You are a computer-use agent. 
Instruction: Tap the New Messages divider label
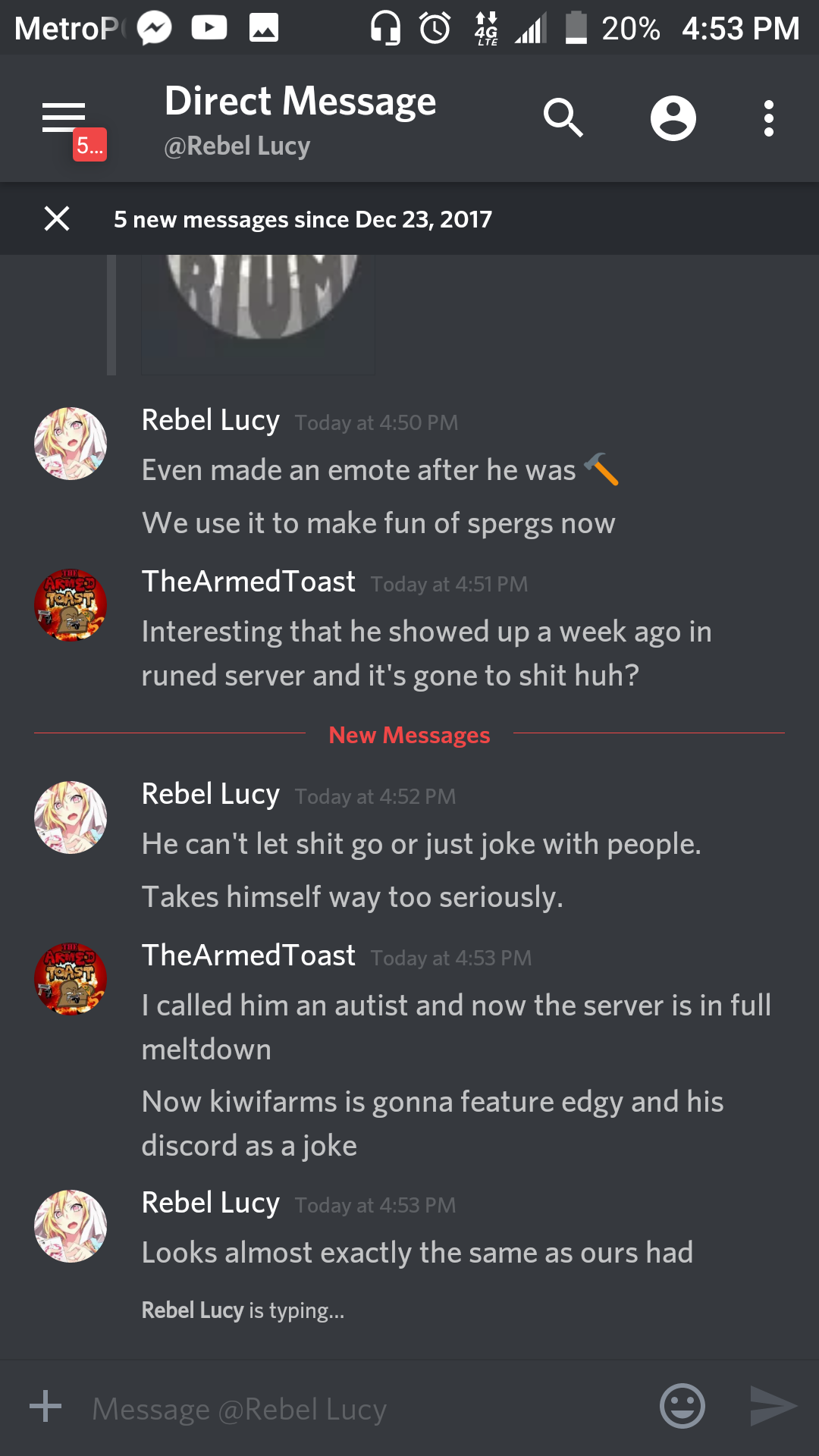(409, 735)
